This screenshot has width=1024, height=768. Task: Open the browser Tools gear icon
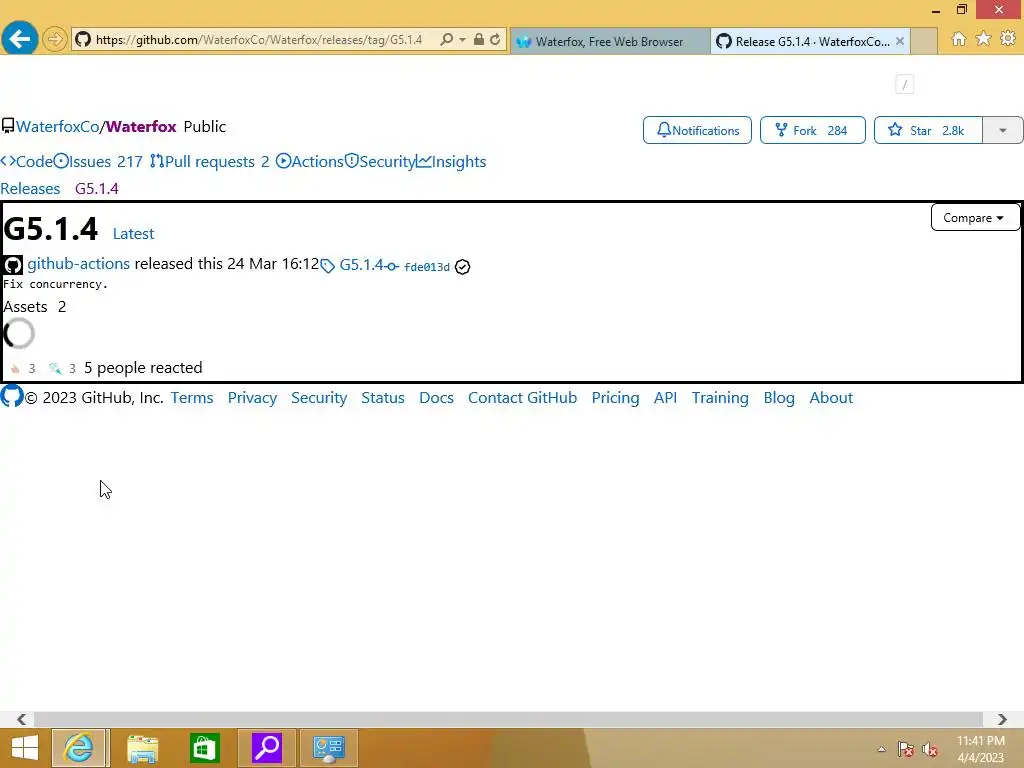pos(1008,39)
